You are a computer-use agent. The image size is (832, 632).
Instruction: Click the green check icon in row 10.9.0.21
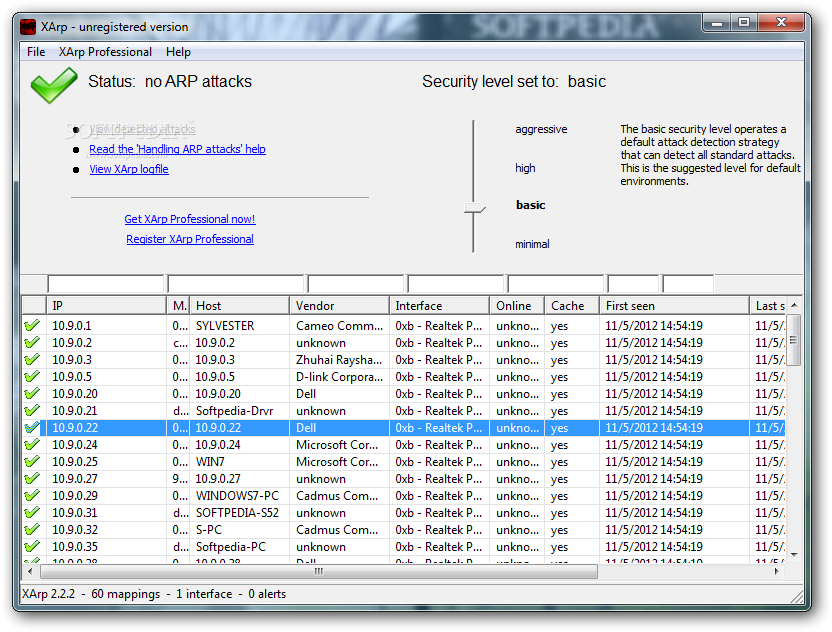tap(32, 410)
